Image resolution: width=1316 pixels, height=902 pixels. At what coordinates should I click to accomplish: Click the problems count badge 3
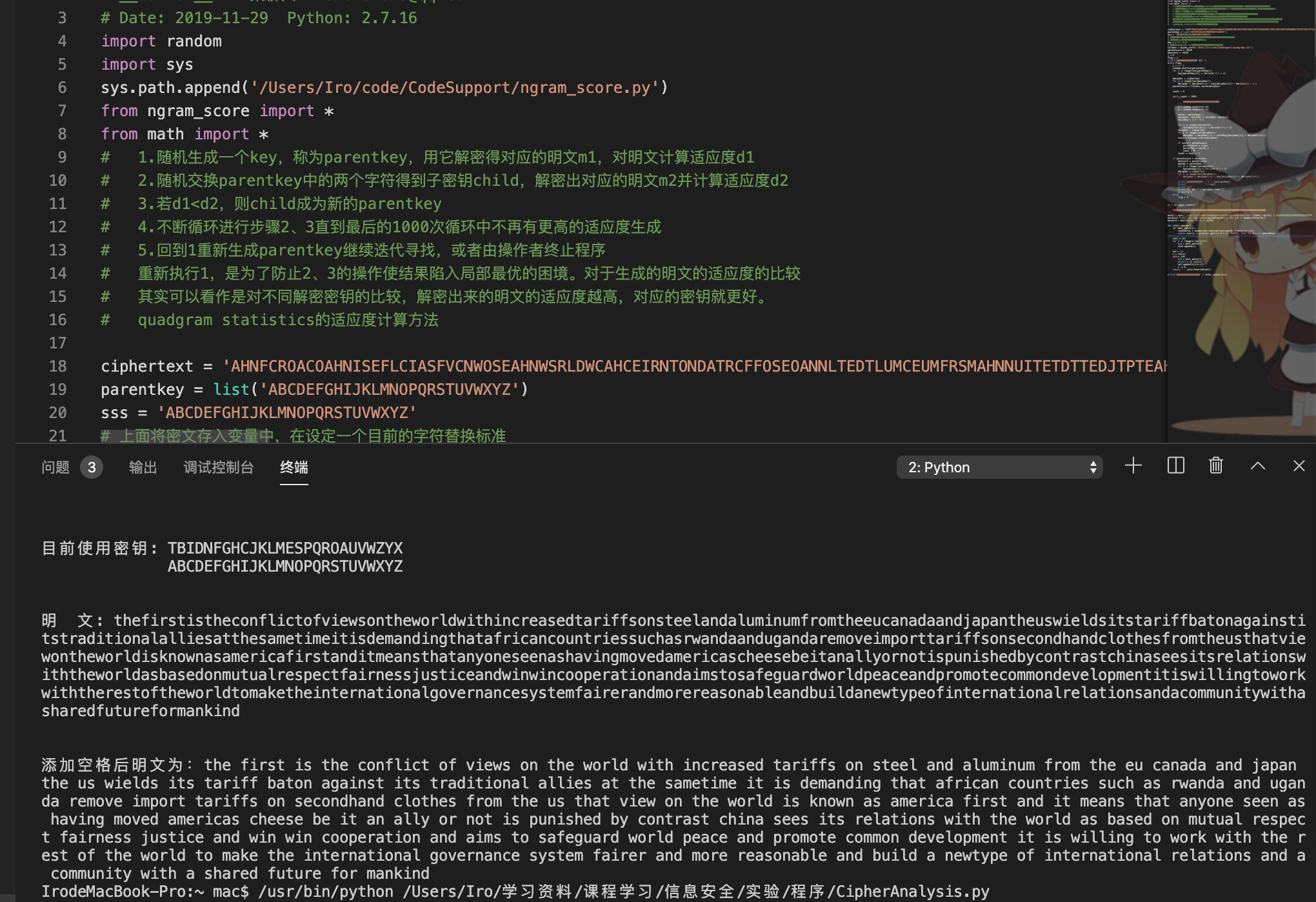(92, 467)
